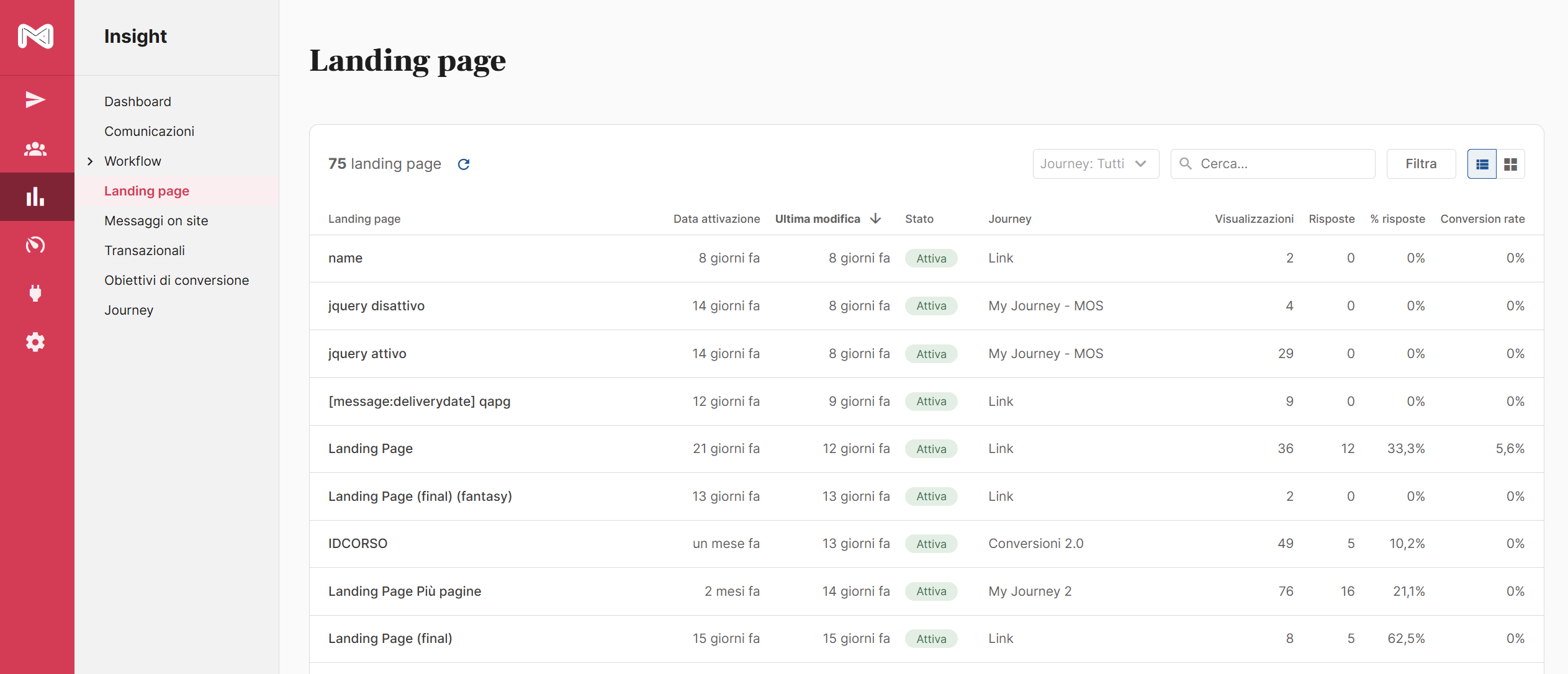Go to Messaggi on site menu
The height and width of the screenshot is (674, 1568).
[x=156, y=221]
